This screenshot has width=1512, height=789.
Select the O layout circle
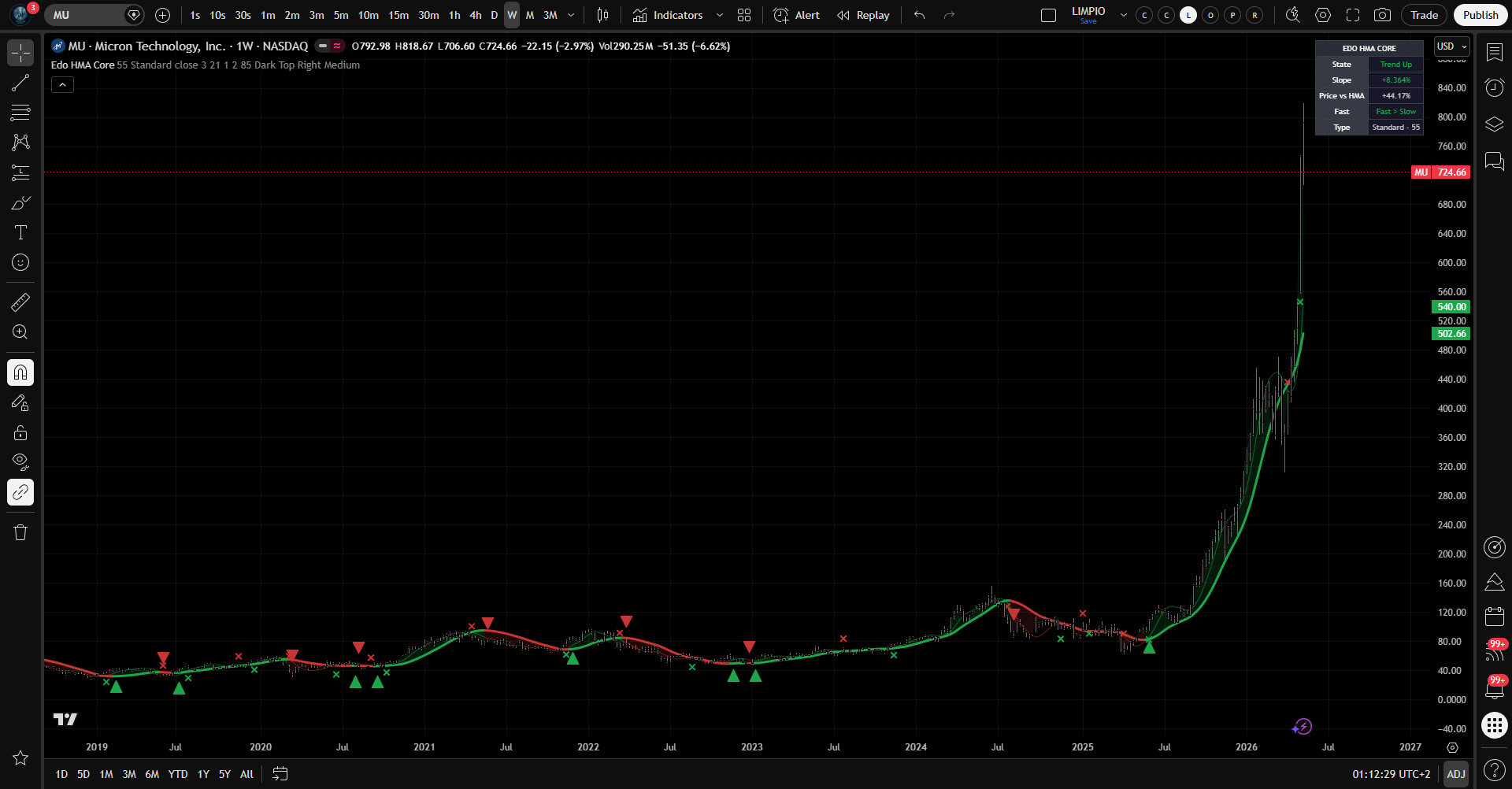click(1210, 15)
